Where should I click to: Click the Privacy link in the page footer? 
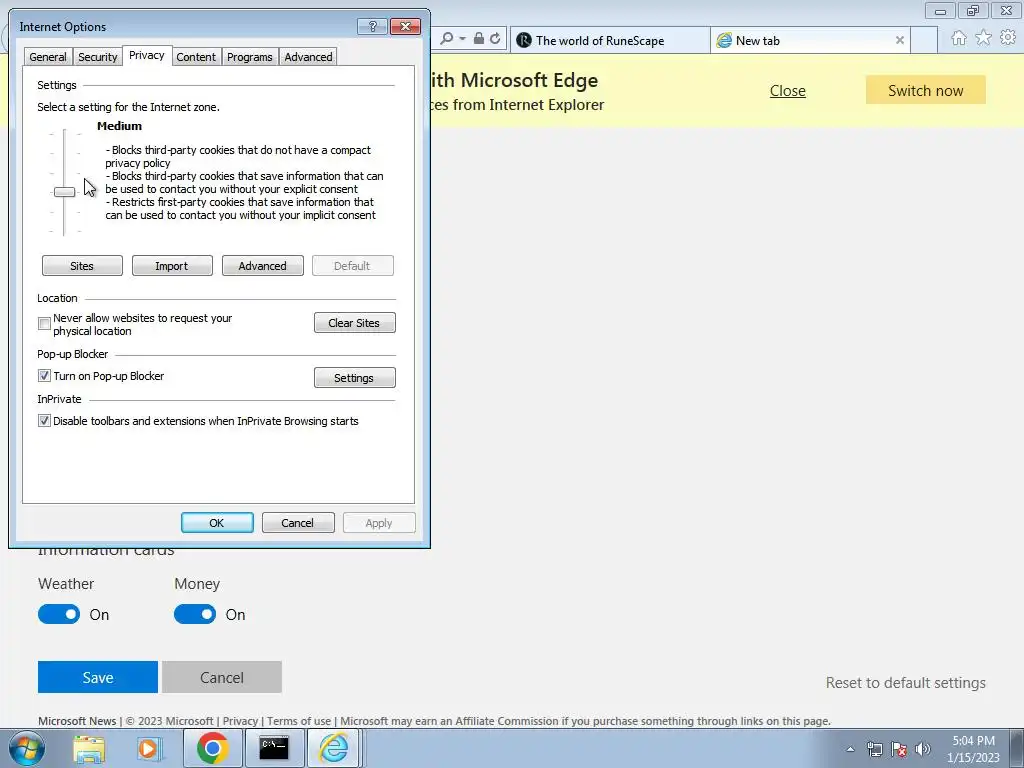point(240,721)
